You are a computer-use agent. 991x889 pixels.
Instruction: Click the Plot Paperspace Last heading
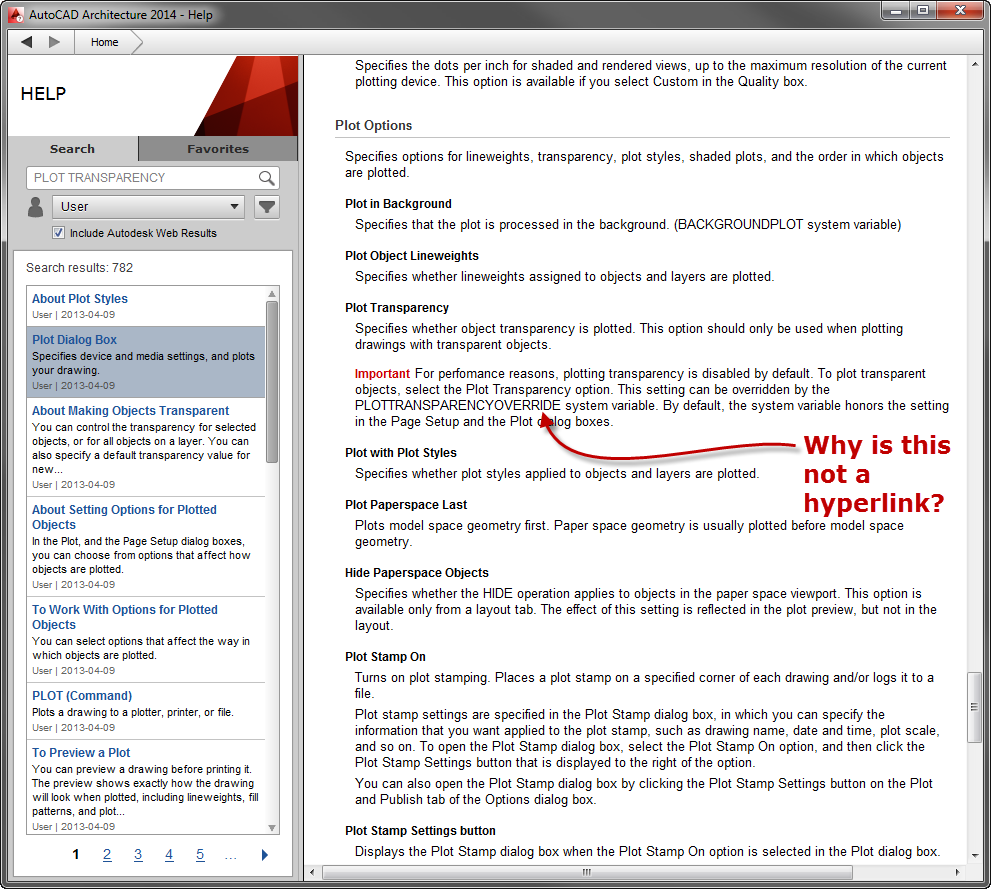point(406,505)
